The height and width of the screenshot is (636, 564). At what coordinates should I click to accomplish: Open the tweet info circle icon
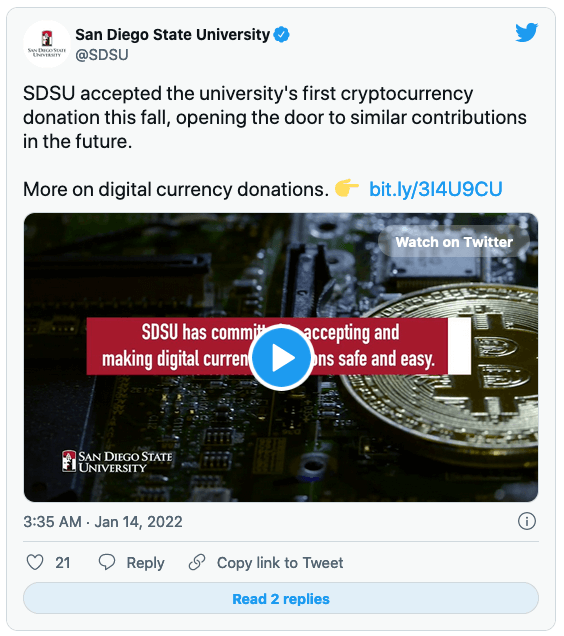tap(527, 521)
